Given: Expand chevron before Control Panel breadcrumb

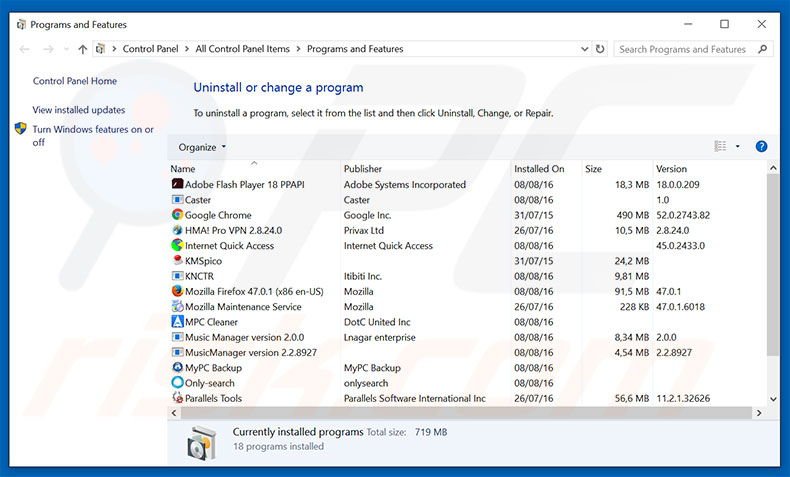Looking at the screenshot, I should coord(114,49).
